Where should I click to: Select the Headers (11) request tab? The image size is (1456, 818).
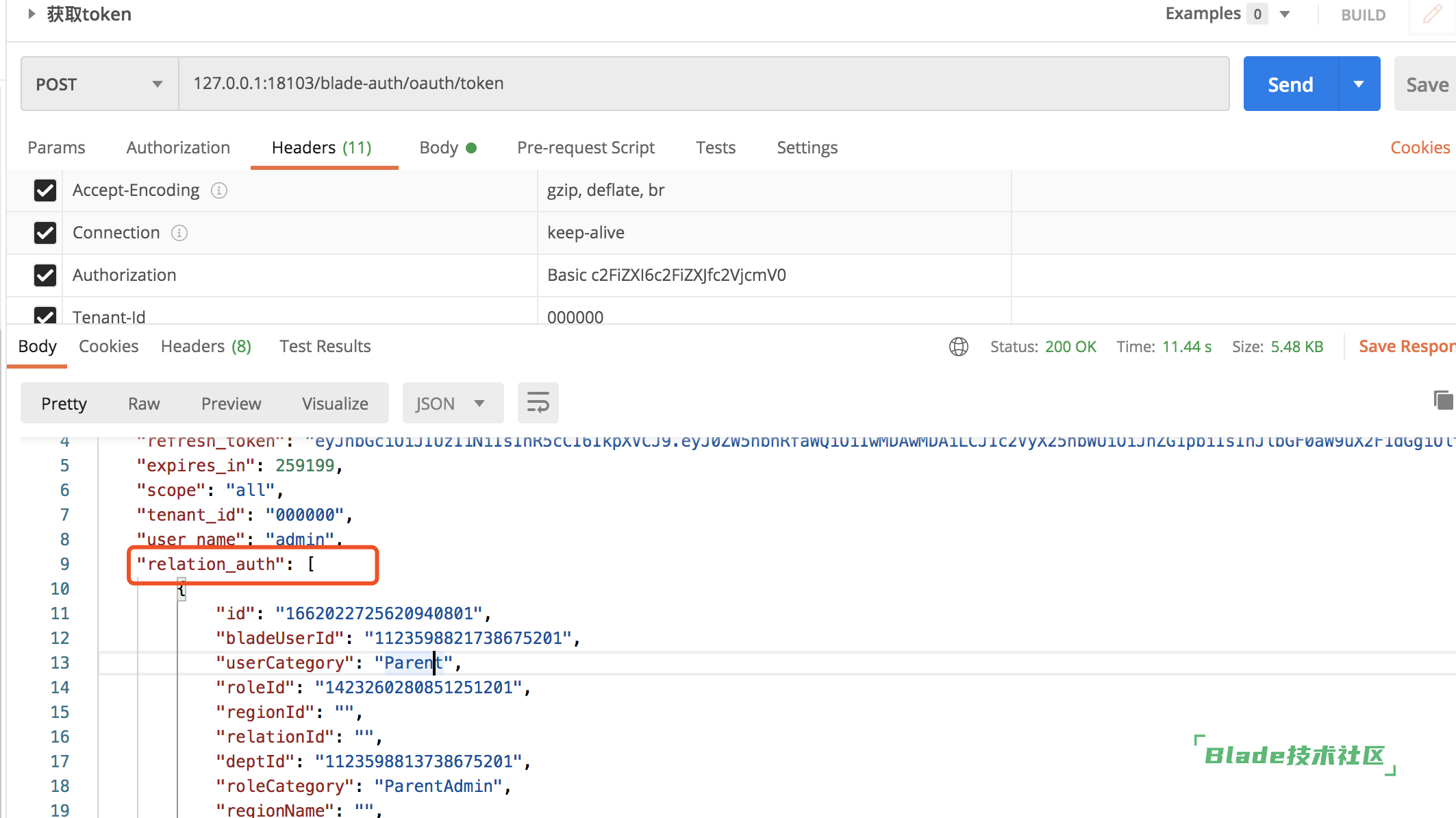(x=321, y=148)
